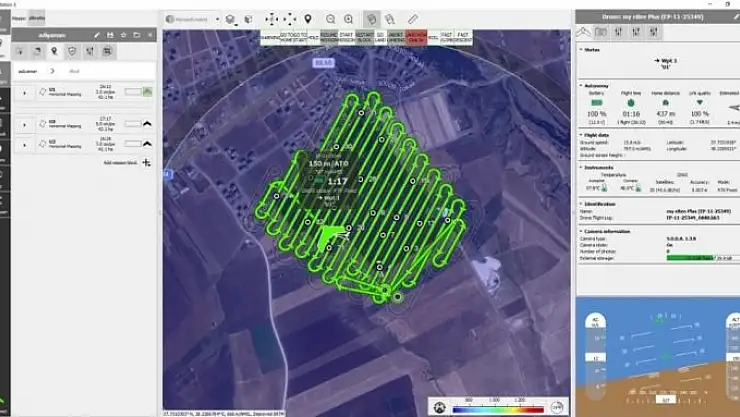Viewport: 740px width, 417px height.
Task: Click Add mission block
Action: click(x=146, y=162)
